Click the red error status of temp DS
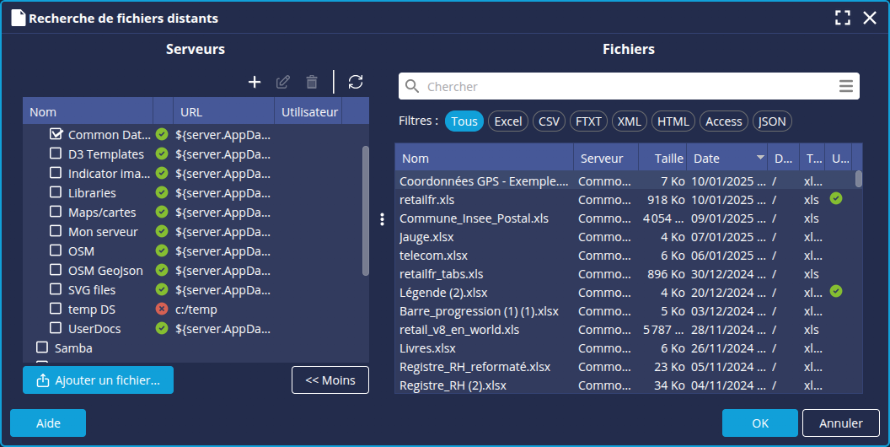890x447 pixels. [162, 309]
